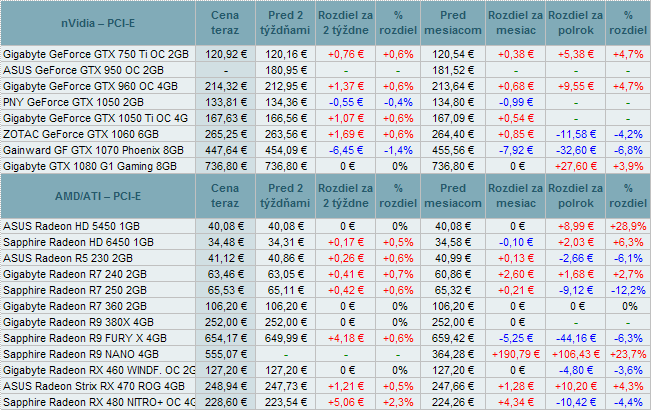Click the month-ago price 364,28 €

coord(453,354)
